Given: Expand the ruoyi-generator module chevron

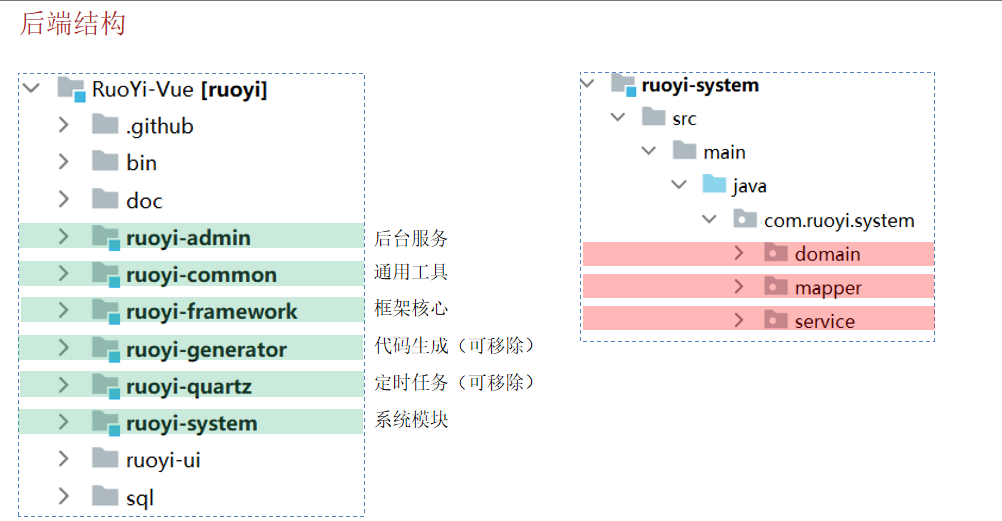Looking at the screenshot, I should pos(63,348).
